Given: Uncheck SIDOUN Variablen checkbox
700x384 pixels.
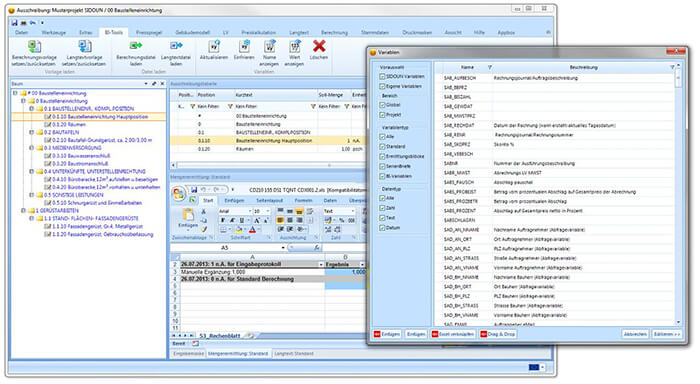Looking at the screenshot, I should 382,76.
